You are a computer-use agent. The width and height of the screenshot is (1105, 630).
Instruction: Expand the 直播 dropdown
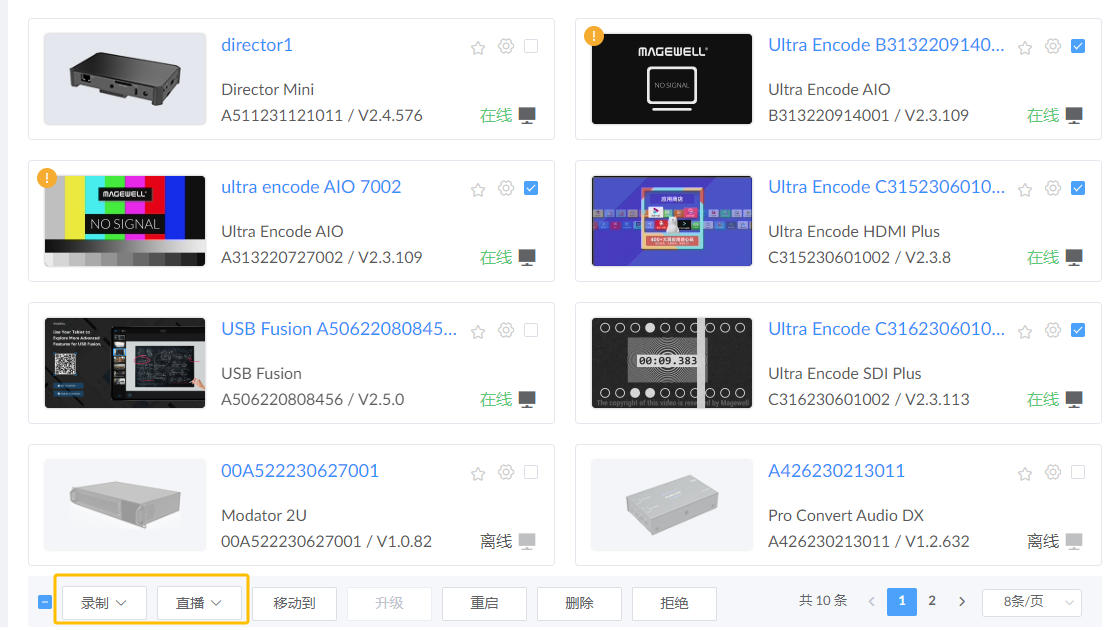coord(199,603)
